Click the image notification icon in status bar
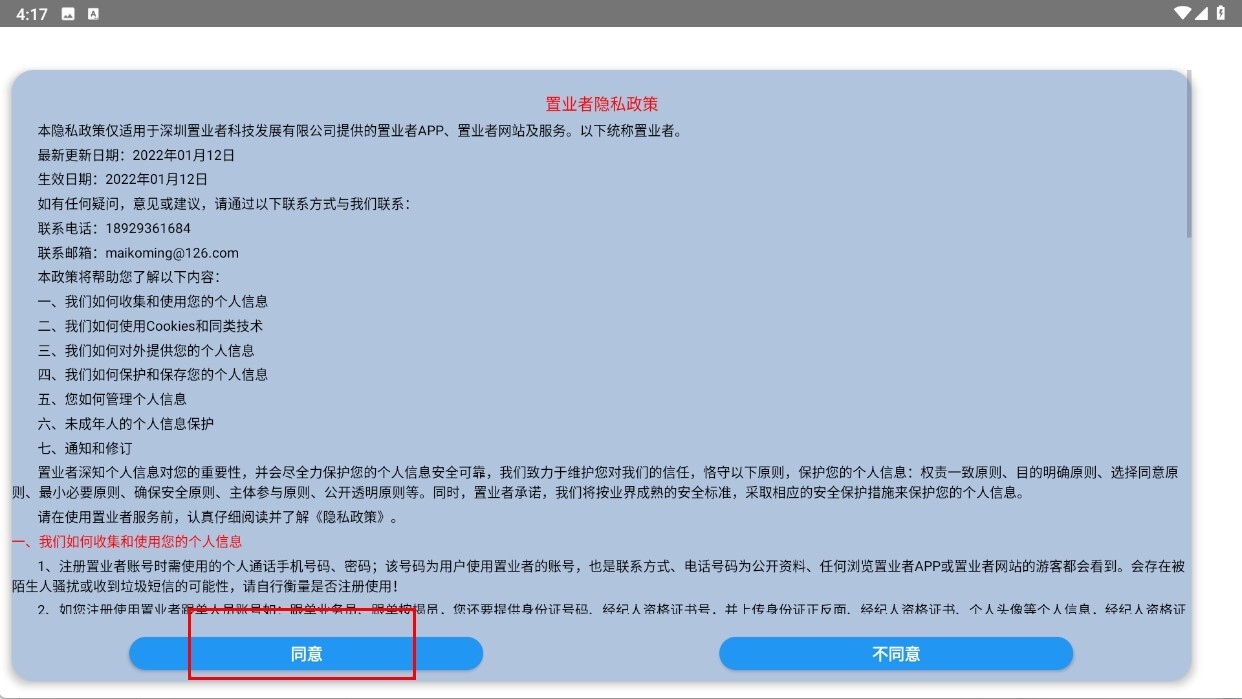1242x699 pixels. pos(68,14)
